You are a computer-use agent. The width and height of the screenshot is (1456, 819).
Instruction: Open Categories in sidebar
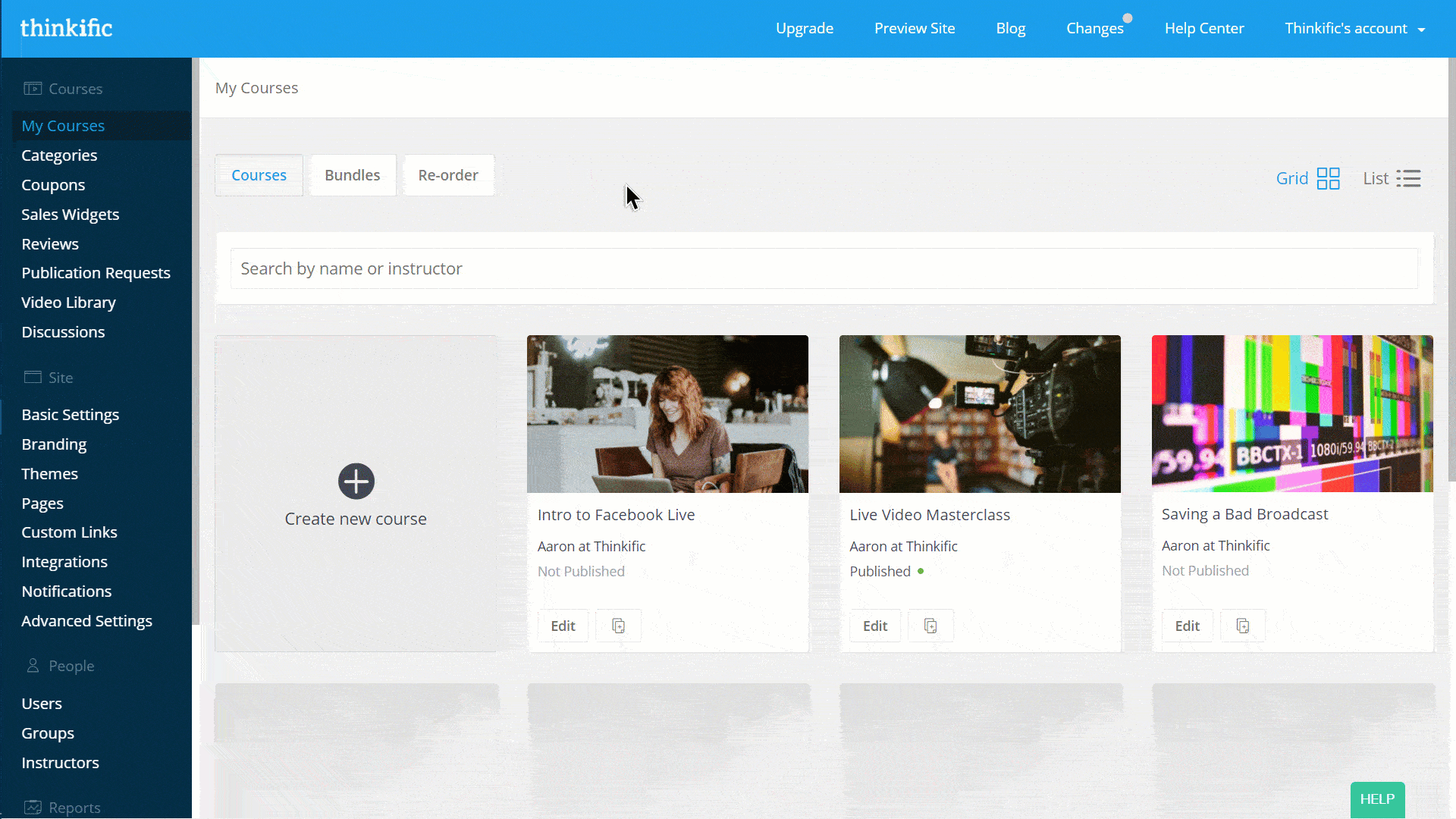tap(59, 155)
